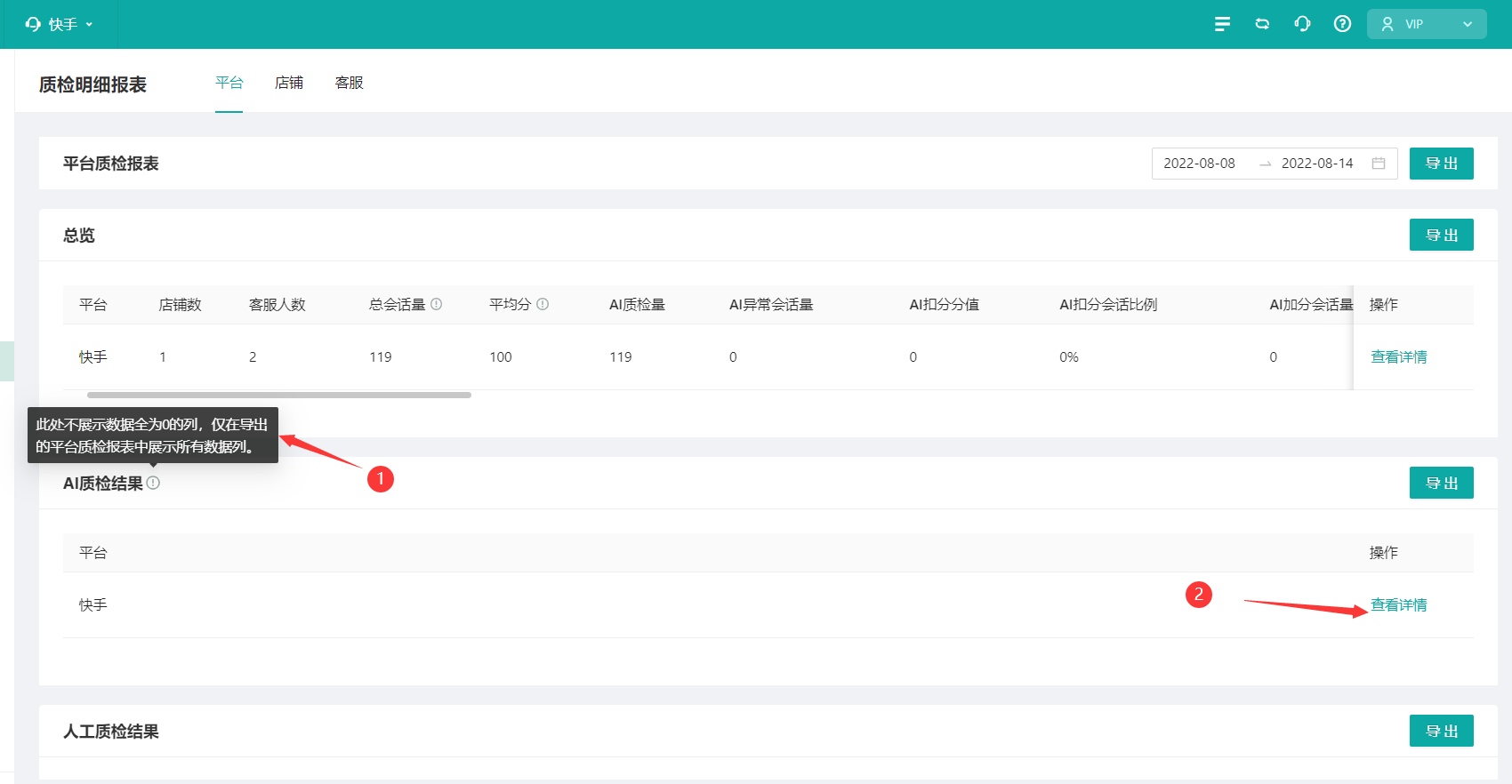Open 查看详情 in the 总览 table
The height and width of the screenshot is (784, 1512).
[x=1398, y=356]
